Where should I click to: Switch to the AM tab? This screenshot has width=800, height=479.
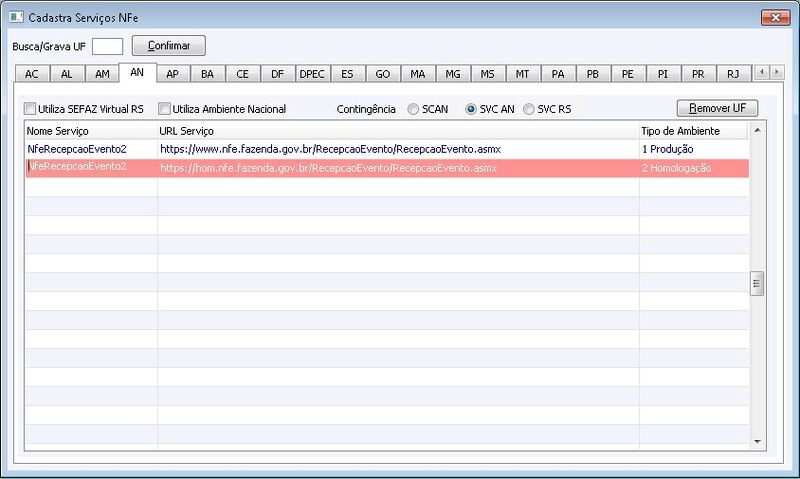tap(102, 74)
